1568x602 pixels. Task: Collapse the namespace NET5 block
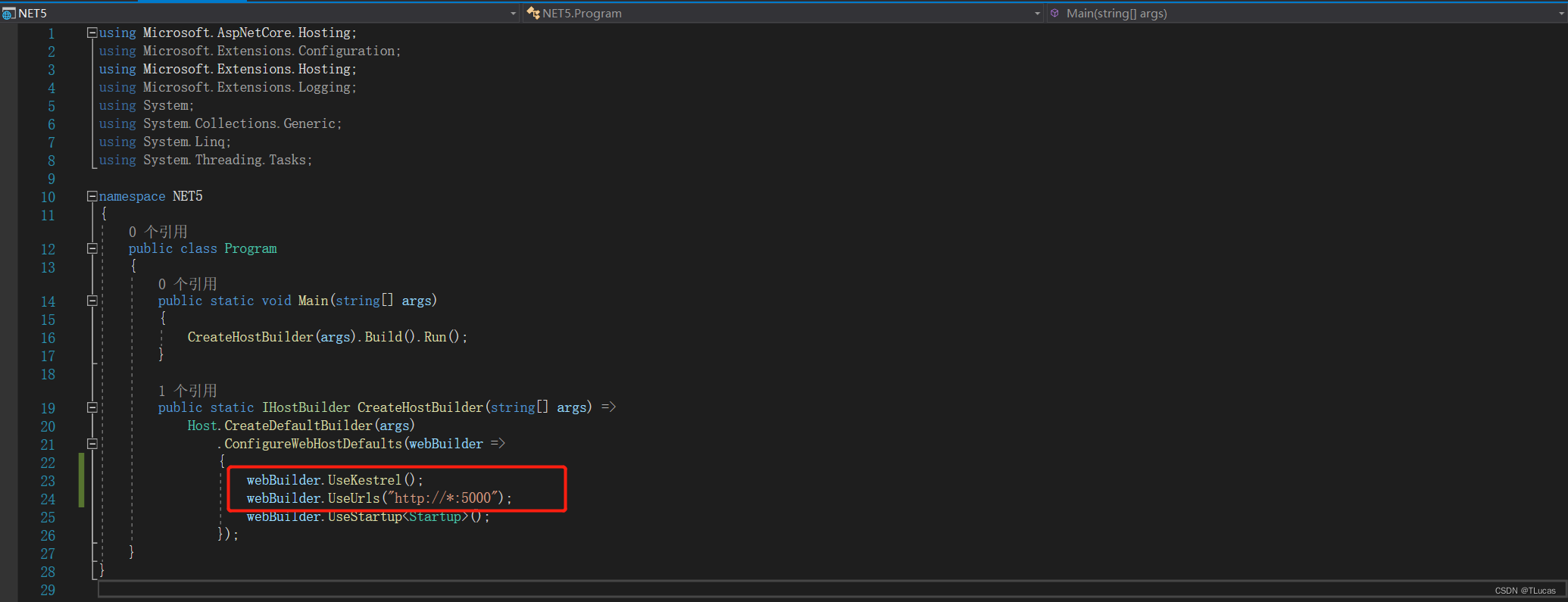tap(92, 196)
